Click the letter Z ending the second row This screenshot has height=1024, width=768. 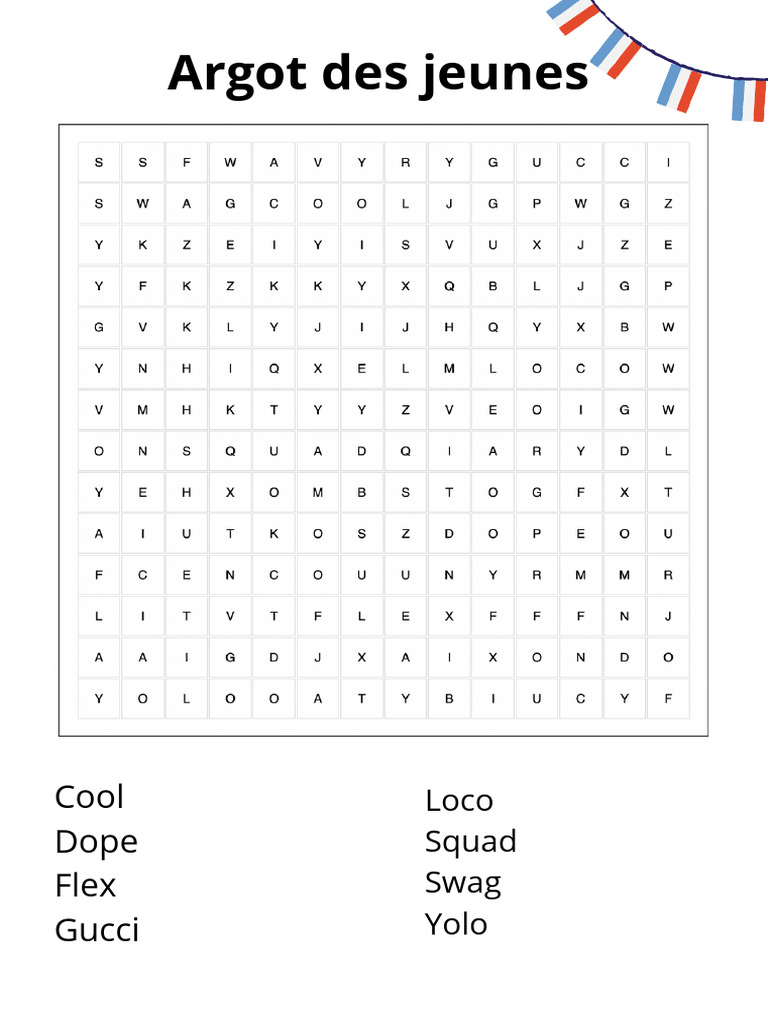click(x=668, y=203)
